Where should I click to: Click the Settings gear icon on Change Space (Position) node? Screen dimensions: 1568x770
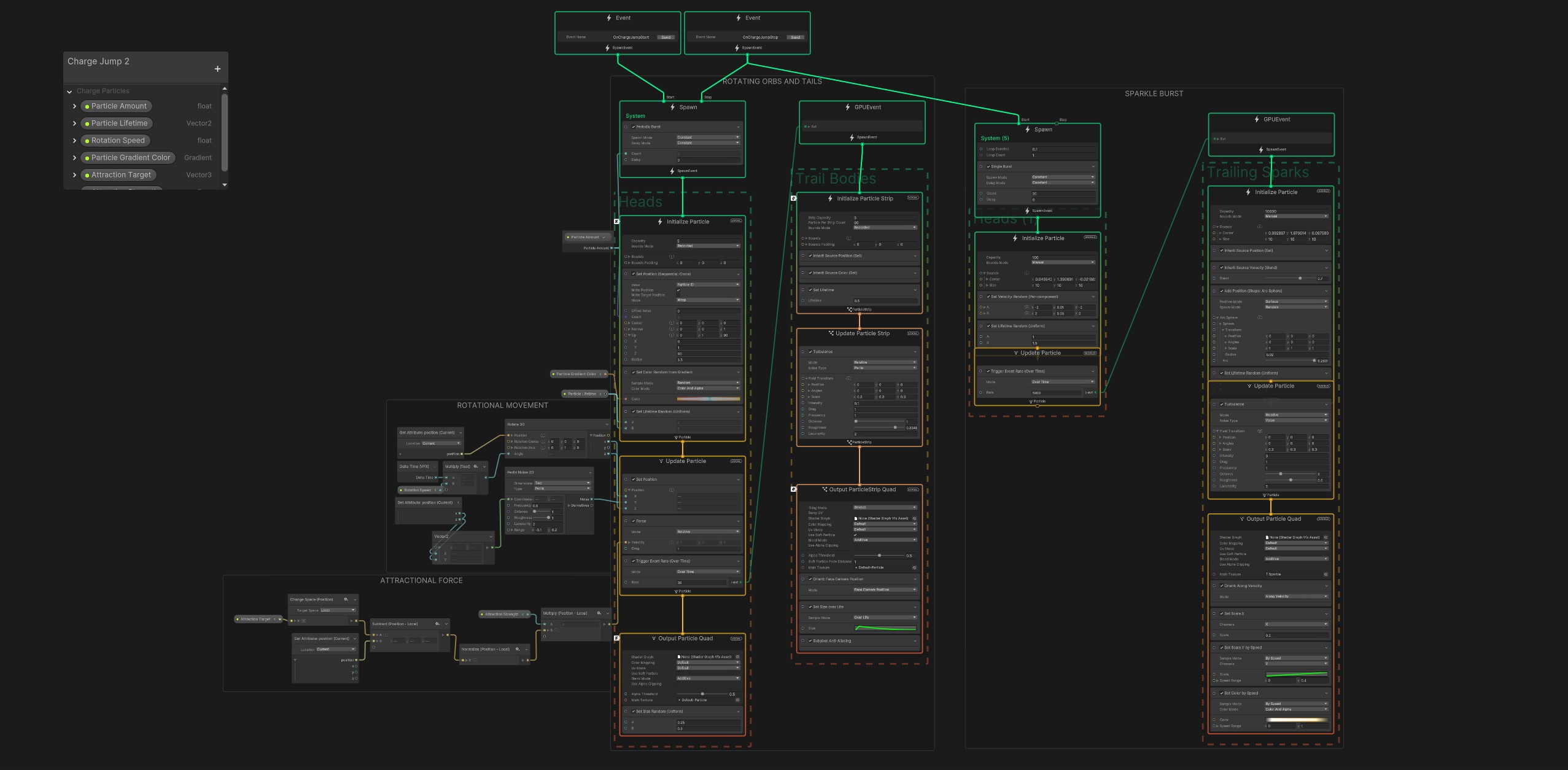tap(346, 599)
